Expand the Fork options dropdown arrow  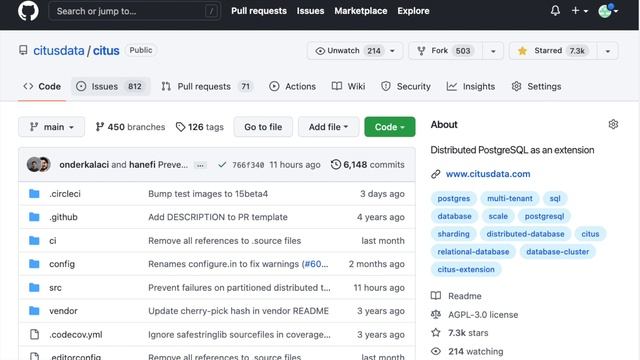click(493, 51)
